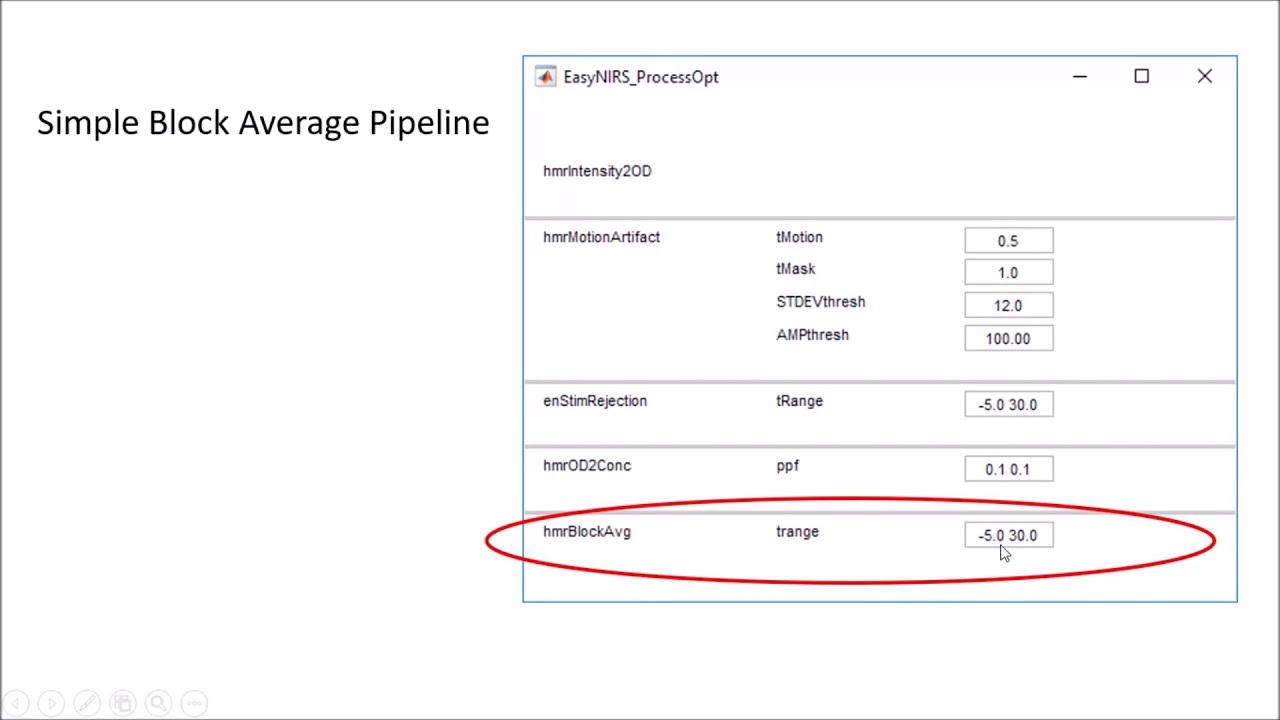
Task: Show all slides view icon
Action: pos(122,703)
